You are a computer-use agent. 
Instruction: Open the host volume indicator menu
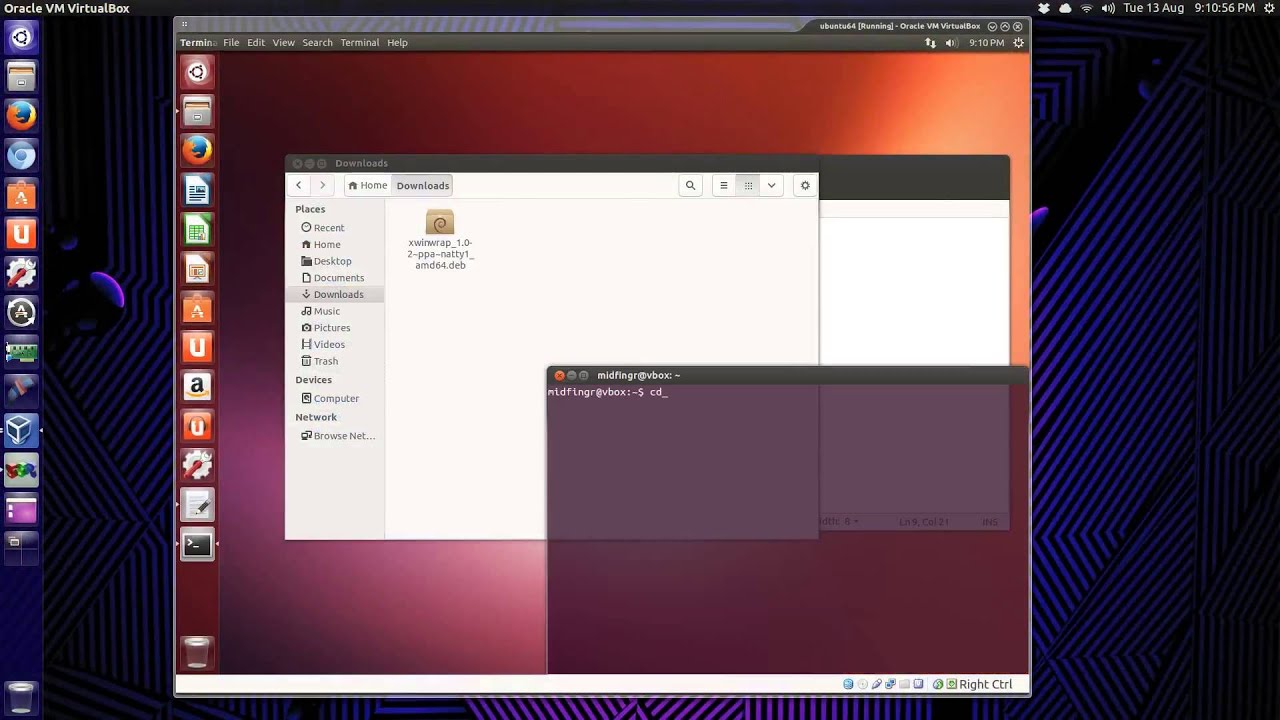click(x=1108, y=8)
